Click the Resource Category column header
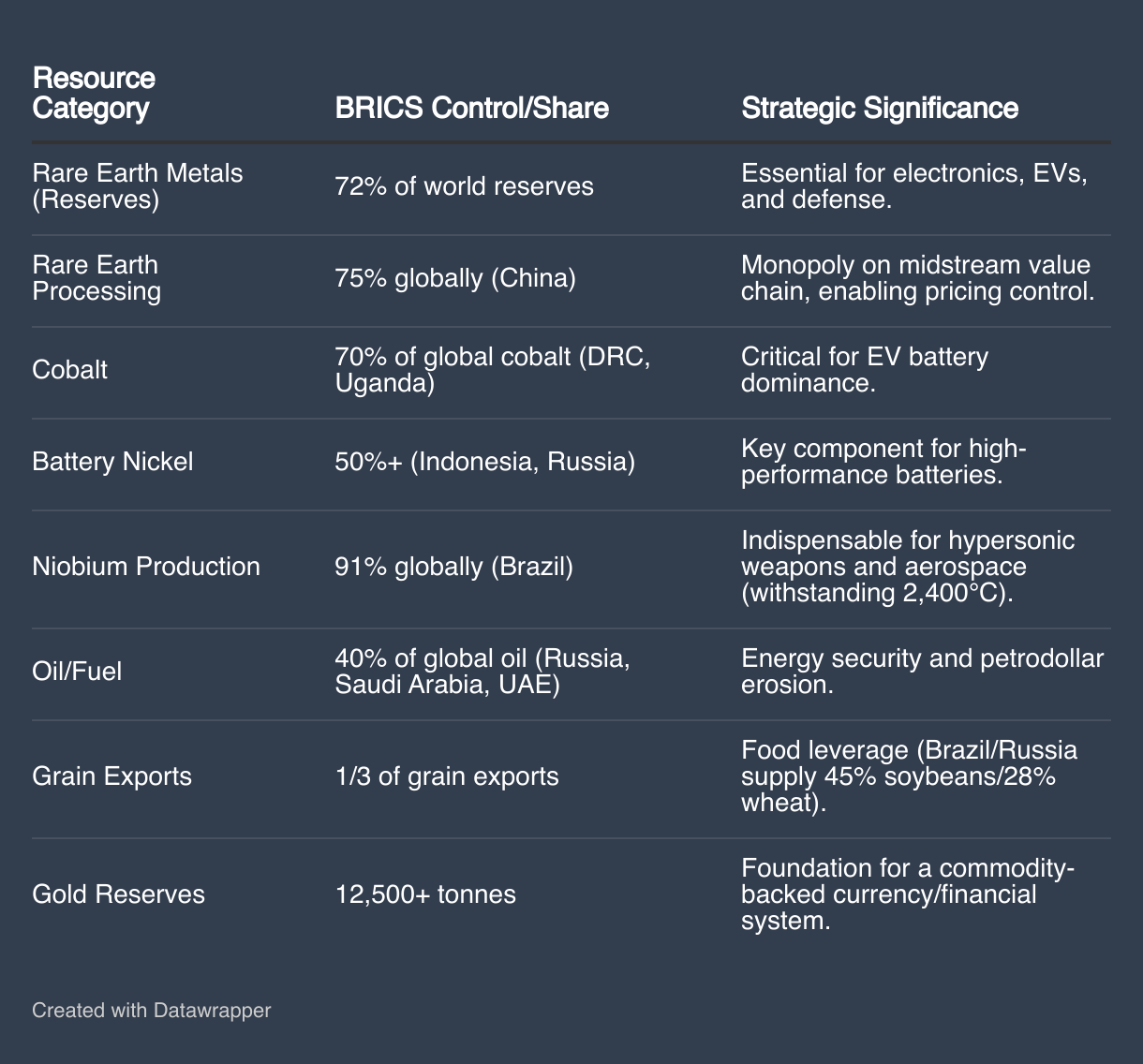This screenshot has width=1143, height=1064. point(94,93)
